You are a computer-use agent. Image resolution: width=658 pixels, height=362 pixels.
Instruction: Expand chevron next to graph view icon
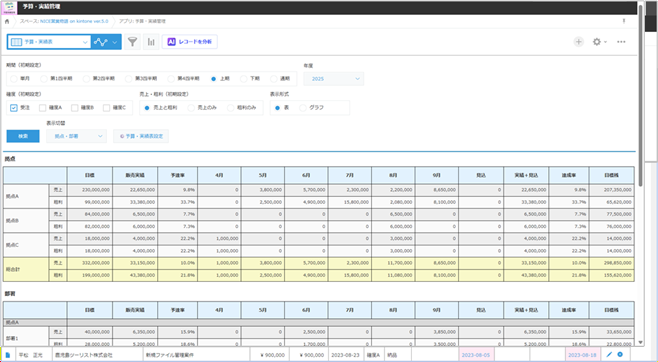[x=115, y=42]
